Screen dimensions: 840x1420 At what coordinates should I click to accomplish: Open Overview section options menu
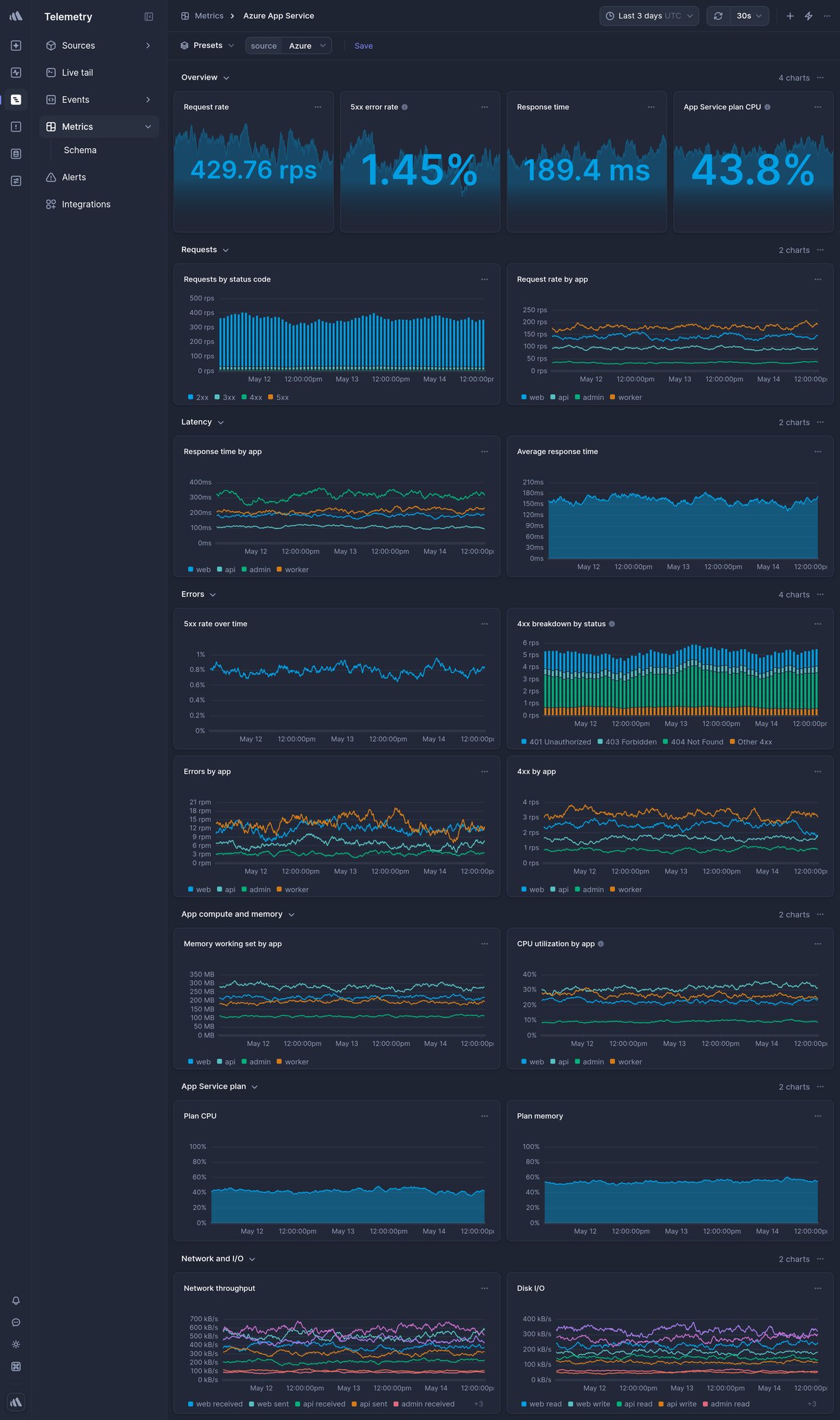tap(820, 78)
